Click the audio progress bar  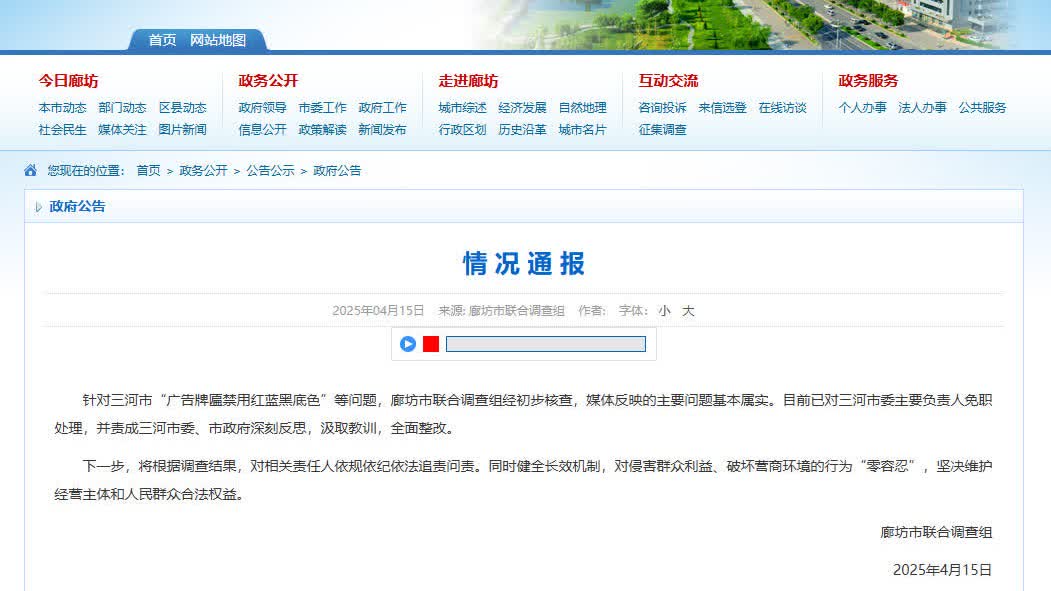pyautogui.click(x=545, y=344)
